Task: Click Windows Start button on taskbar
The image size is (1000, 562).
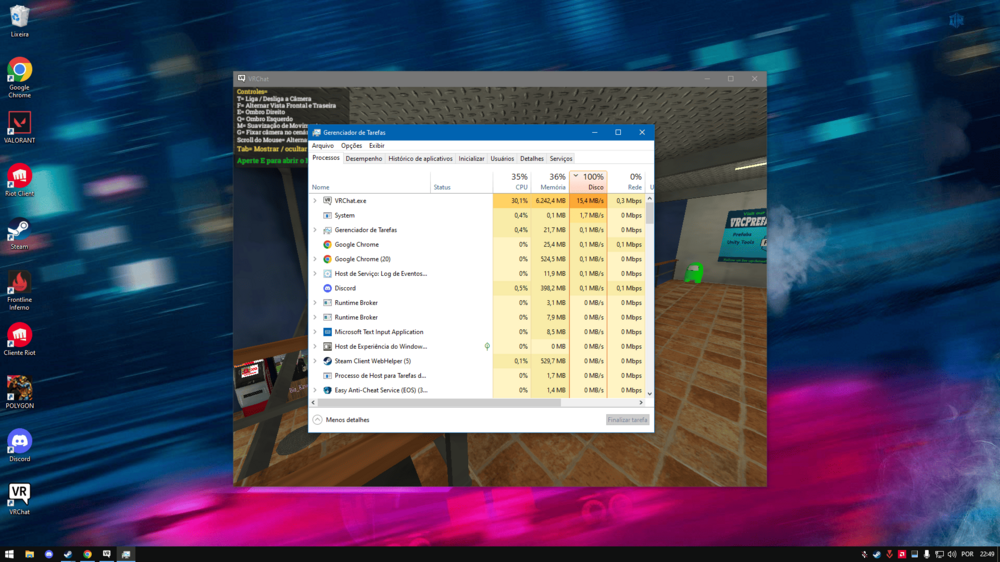Action: (x=9, y=554)
